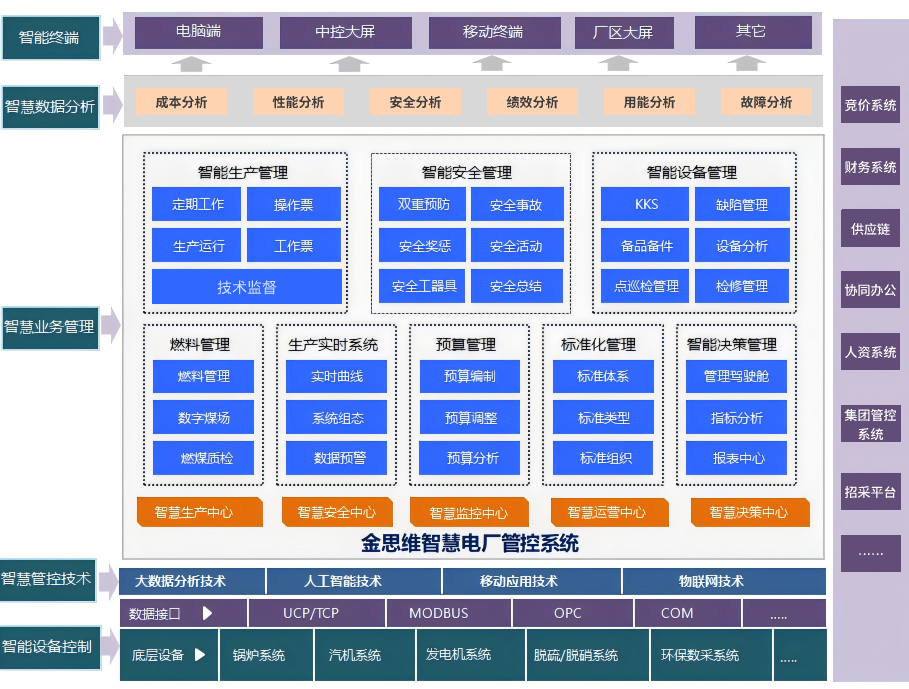Click the 智慧业务管理 layer label
Image resolution: width=909 pixels, height=689 pixels.
(x=50, y=327)
